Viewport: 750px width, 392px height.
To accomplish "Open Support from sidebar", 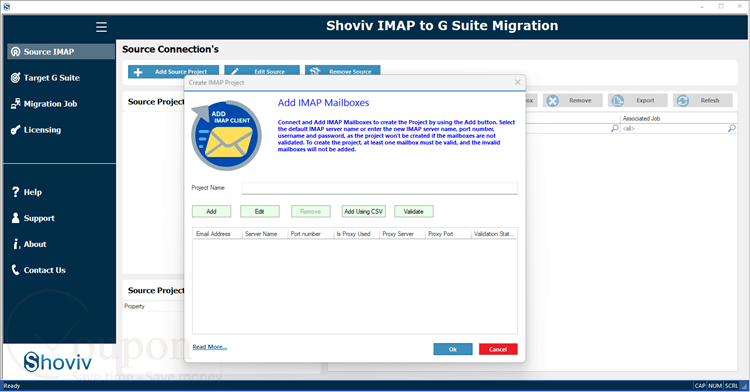I will tap(39, 218).
